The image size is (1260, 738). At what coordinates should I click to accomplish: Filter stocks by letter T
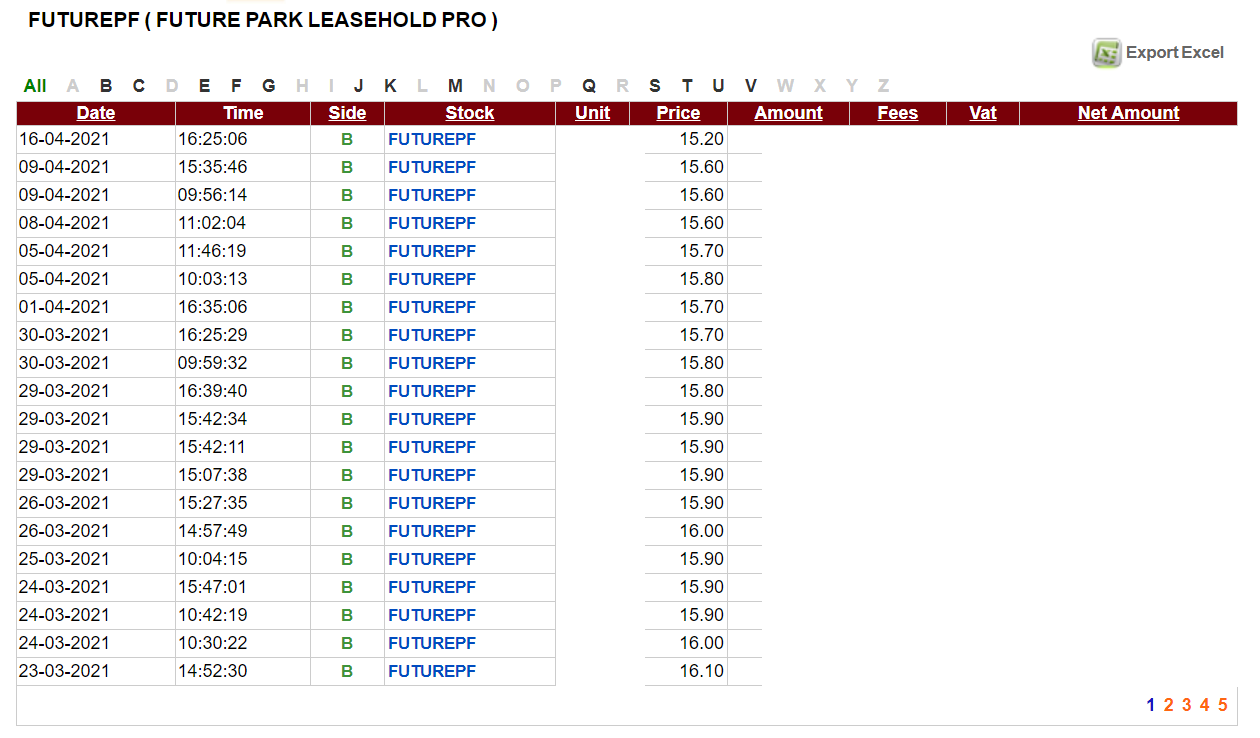[x=687, y=86]
